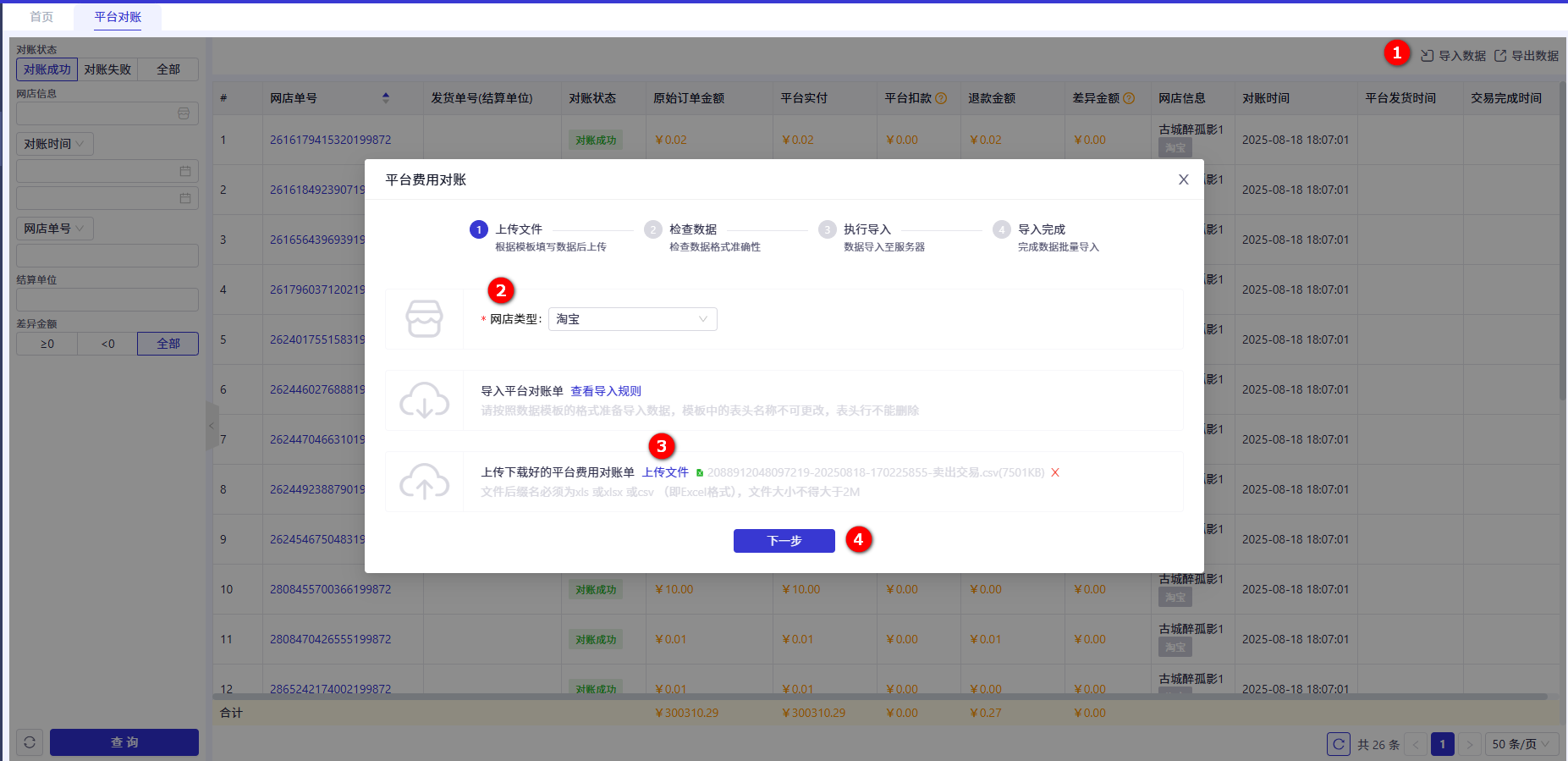Click the 下一步 button
The image size is (1568, 761).
tap(784, 541)
